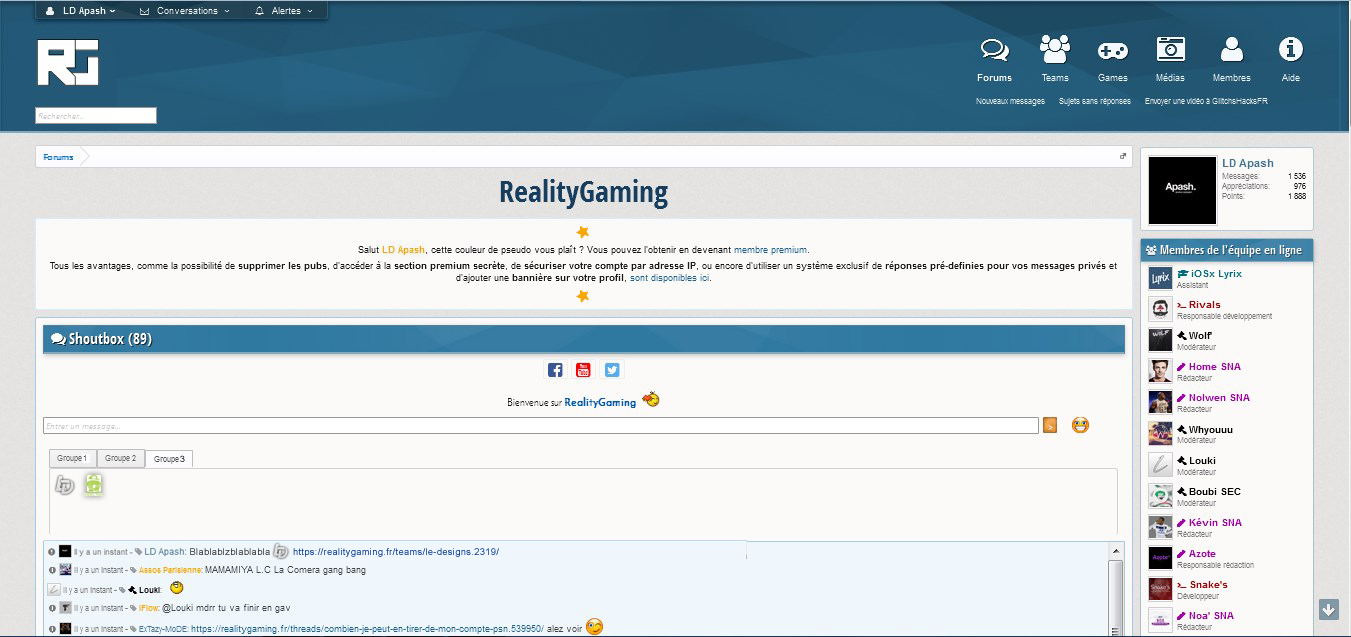This screenshot has height=637, width=1351.
Task: Open the shoutbox smiley picker
Action: tap(1080, 425)
